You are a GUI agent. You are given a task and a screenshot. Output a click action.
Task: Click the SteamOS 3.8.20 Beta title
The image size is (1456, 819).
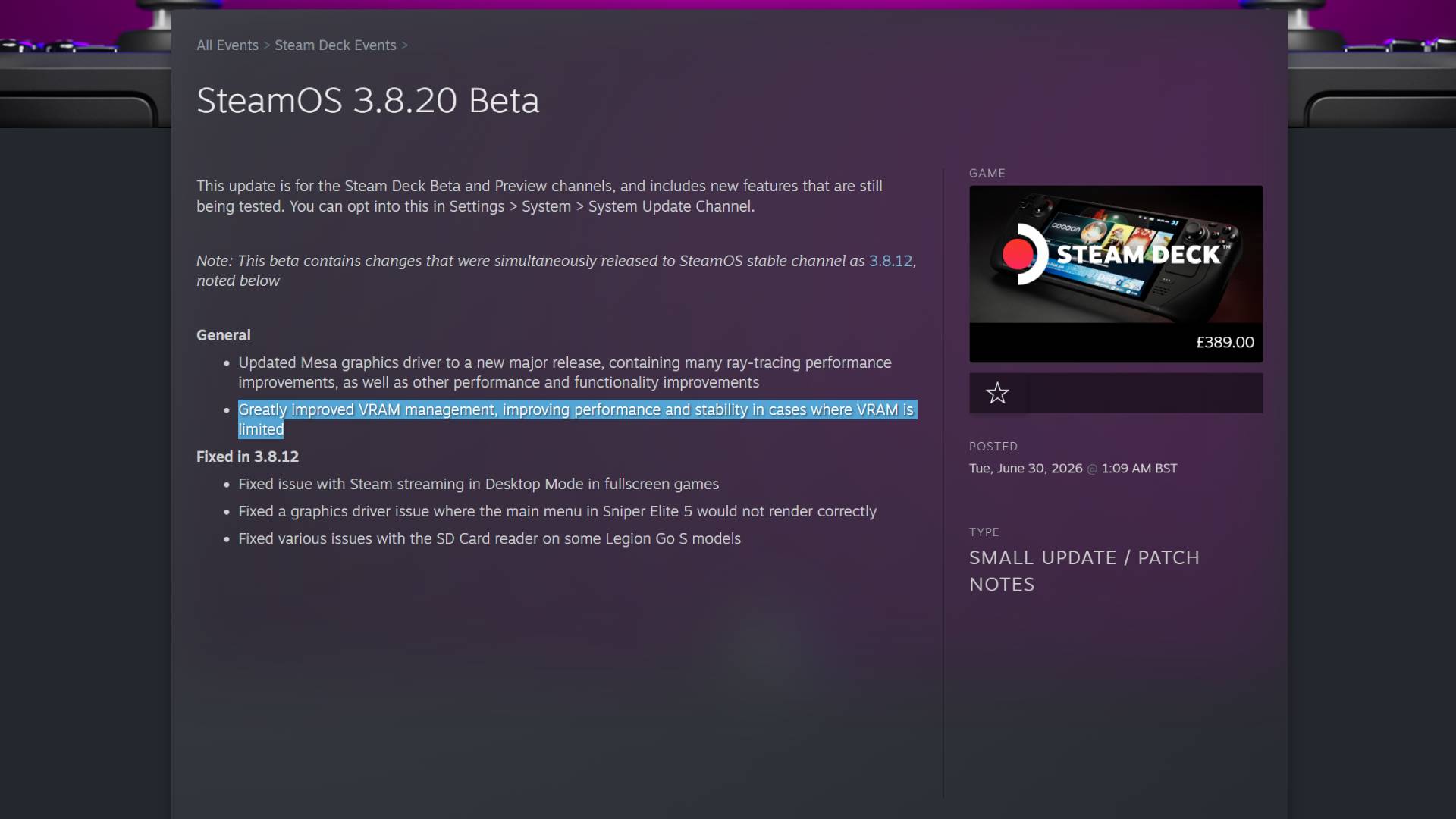coord(368,101)
